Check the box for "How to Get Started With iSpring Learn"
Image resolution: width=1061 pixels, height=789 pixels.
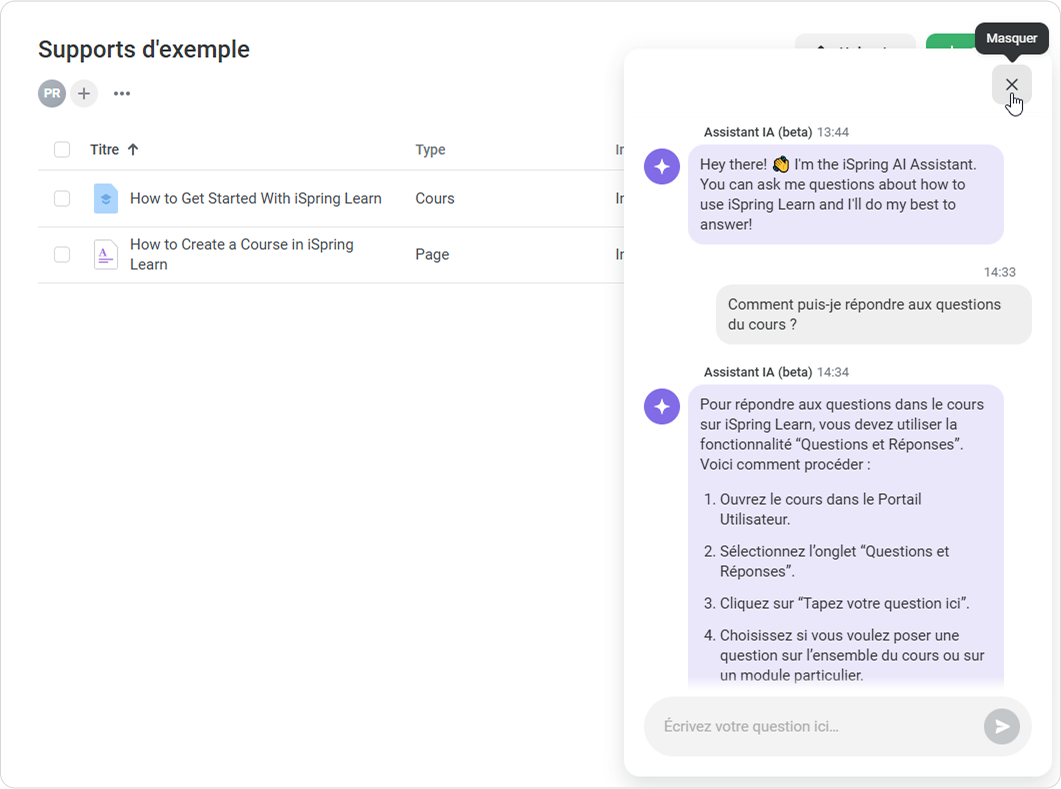(x=62, y=198)
